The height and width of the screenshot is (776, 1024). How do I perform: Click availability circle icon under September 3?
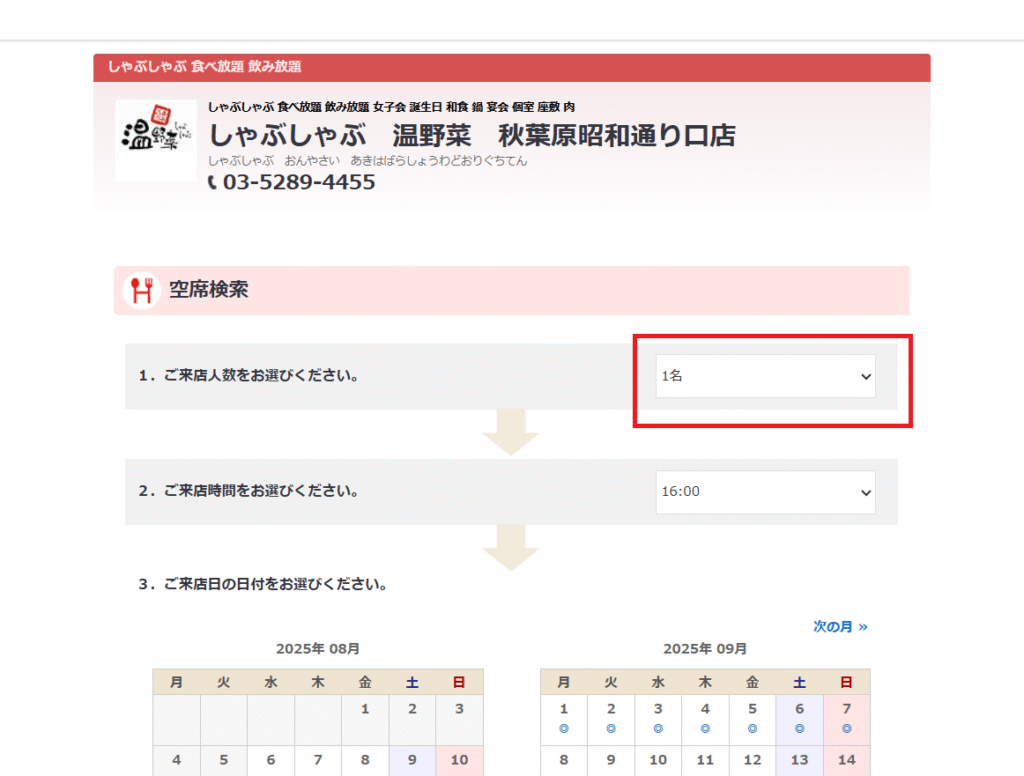point(658,728)
